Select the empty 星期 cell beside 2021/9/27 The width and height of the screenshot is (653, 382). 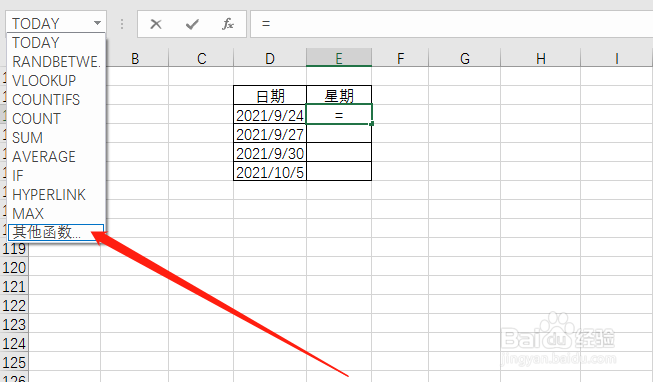click(339, 134)
